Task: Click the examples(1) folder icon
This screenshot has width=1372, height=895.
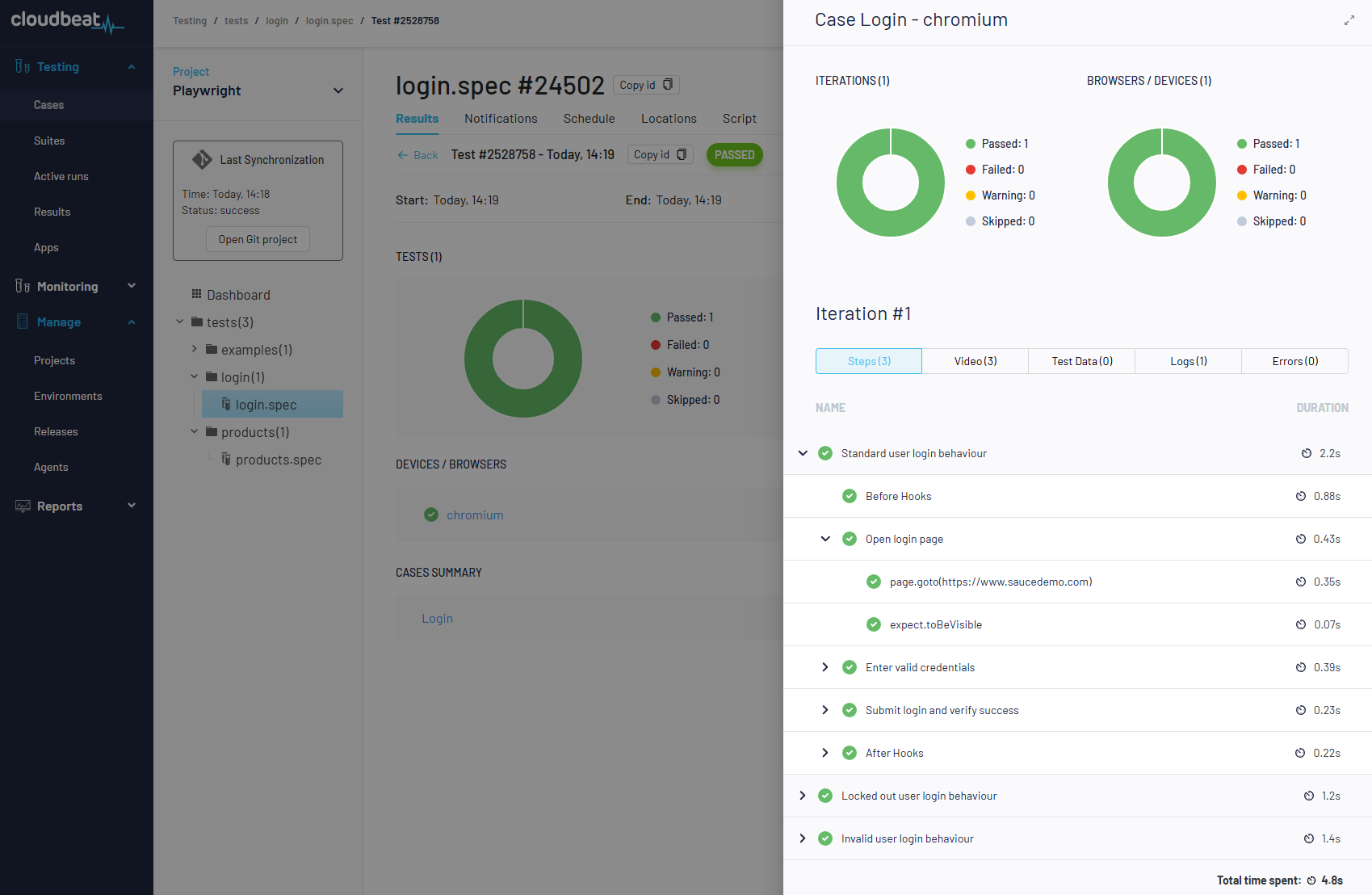Action: pyautogui.click(x=212, y=349)
